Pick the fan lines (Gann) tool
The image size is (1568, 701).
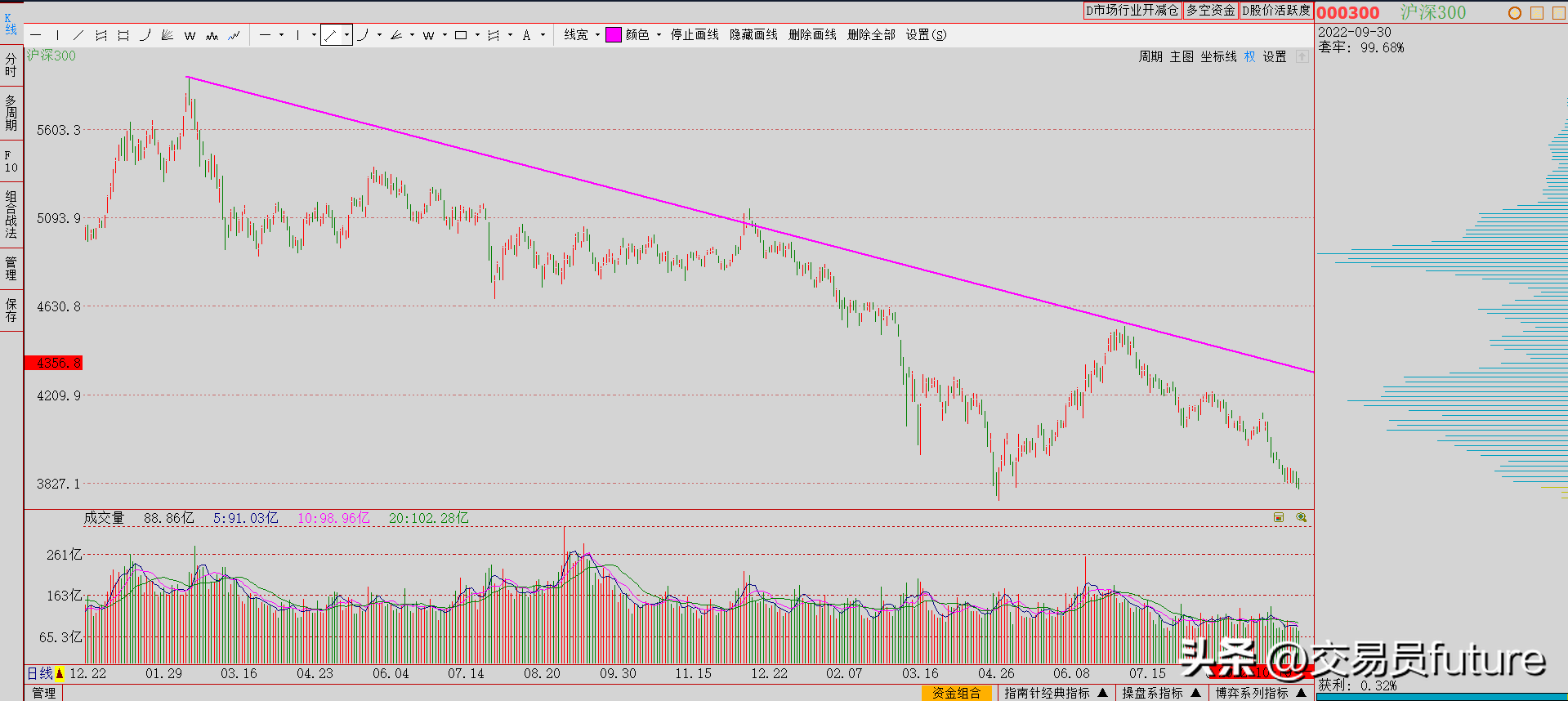point(168,35)
